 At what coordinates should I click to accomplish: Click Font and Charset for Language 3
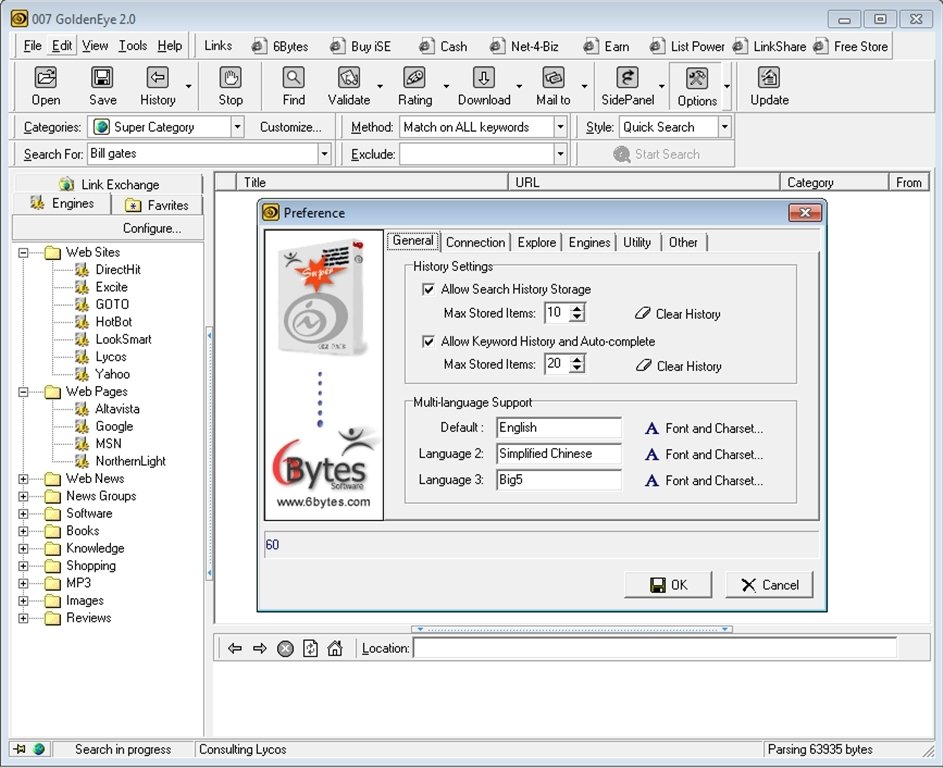[x=704, y=481]
